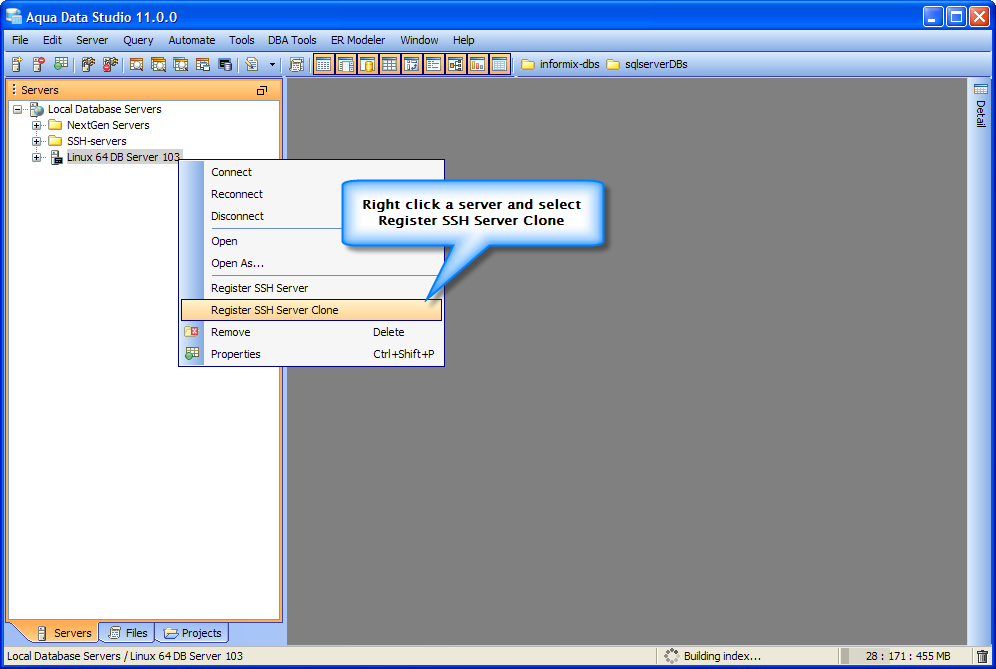Open the Help menu

click(464, 40)
